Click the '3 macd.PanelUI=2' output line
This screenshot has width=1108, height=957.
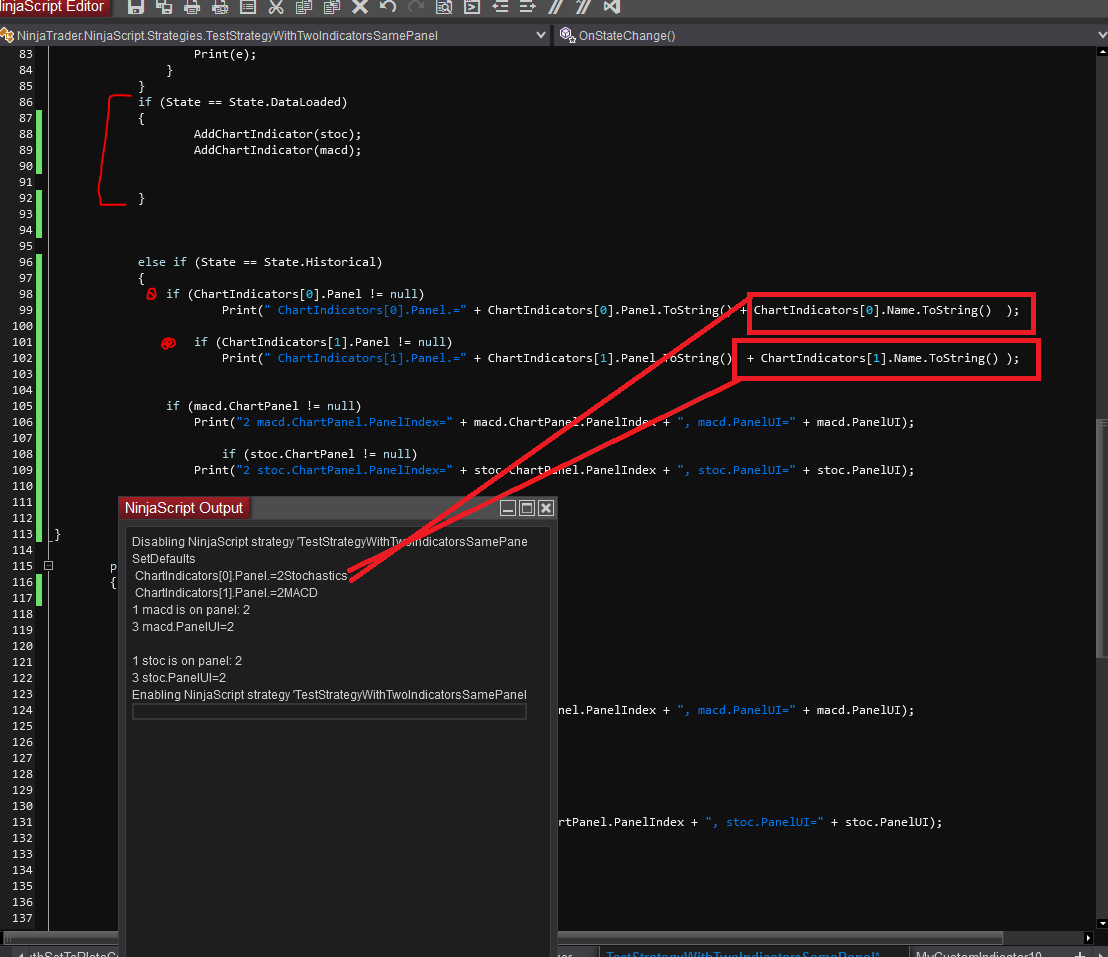tap(182, 626)
